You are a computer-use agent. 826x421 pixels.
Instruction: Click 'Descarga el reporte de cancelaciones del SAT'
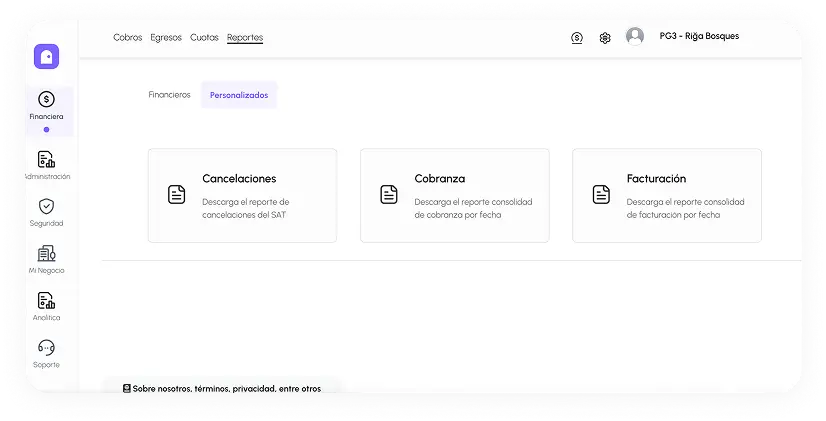[245, 208]
